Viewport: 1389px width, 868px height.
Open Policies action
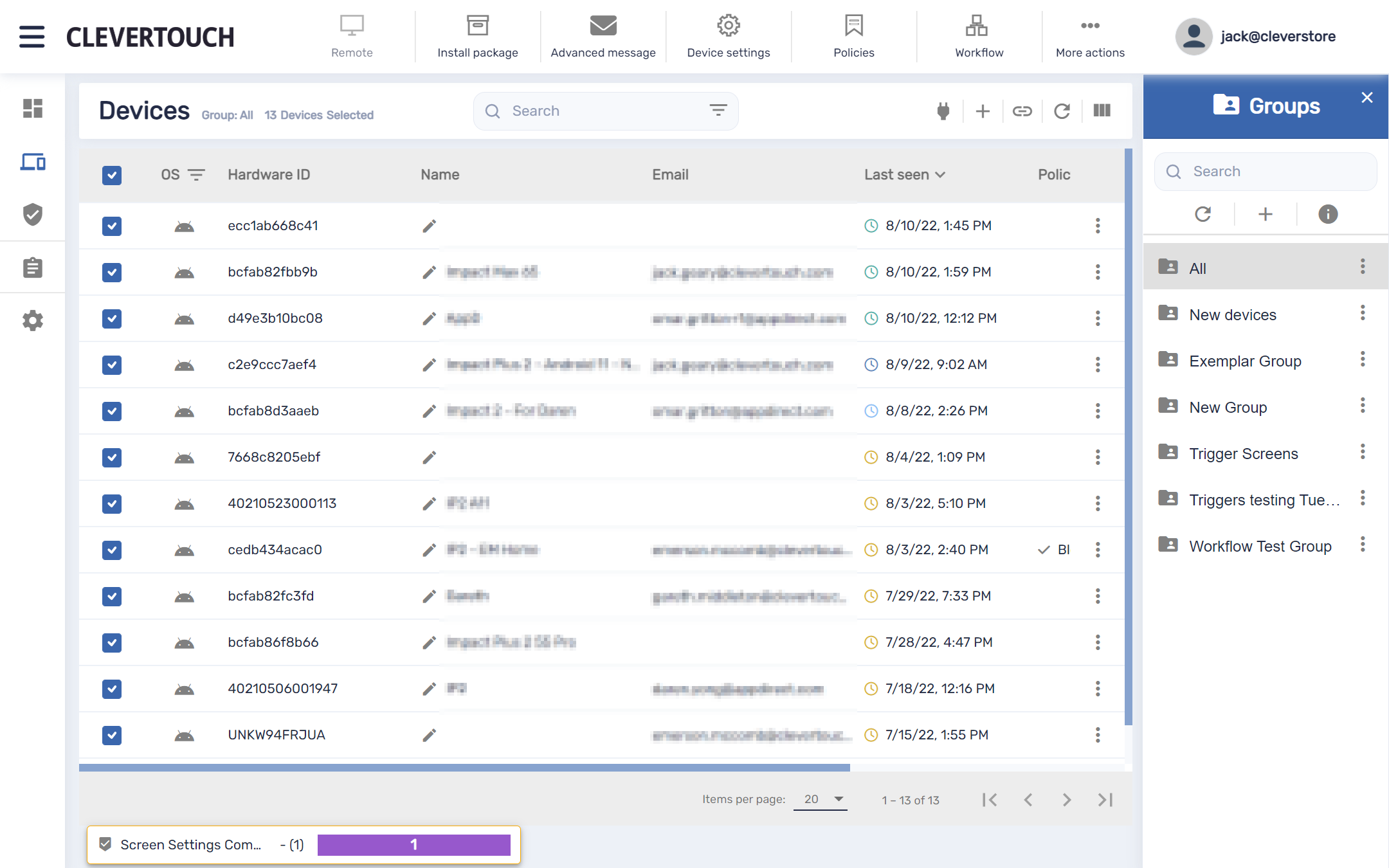click(x=853, y=37)
